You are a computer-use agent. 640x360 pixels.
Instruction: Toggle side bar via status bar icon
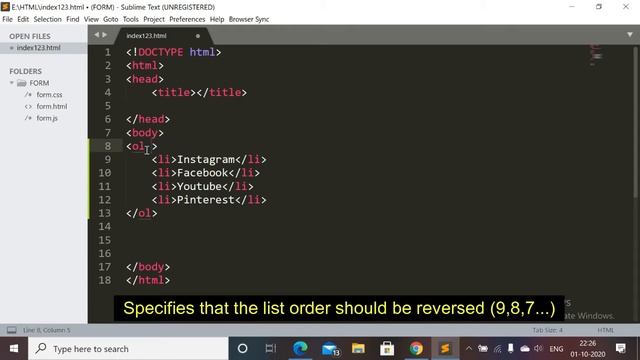click(x=12, y=330)
